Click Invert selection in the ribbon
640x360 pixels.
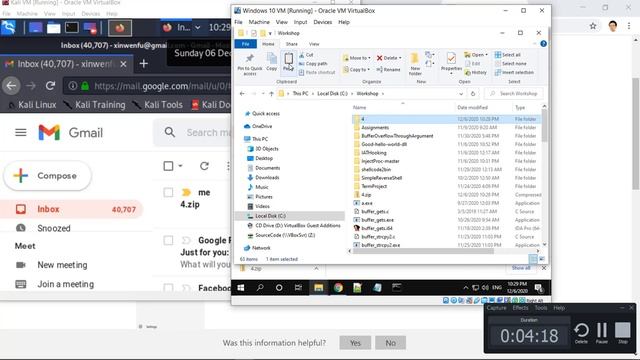pos(514,72)
